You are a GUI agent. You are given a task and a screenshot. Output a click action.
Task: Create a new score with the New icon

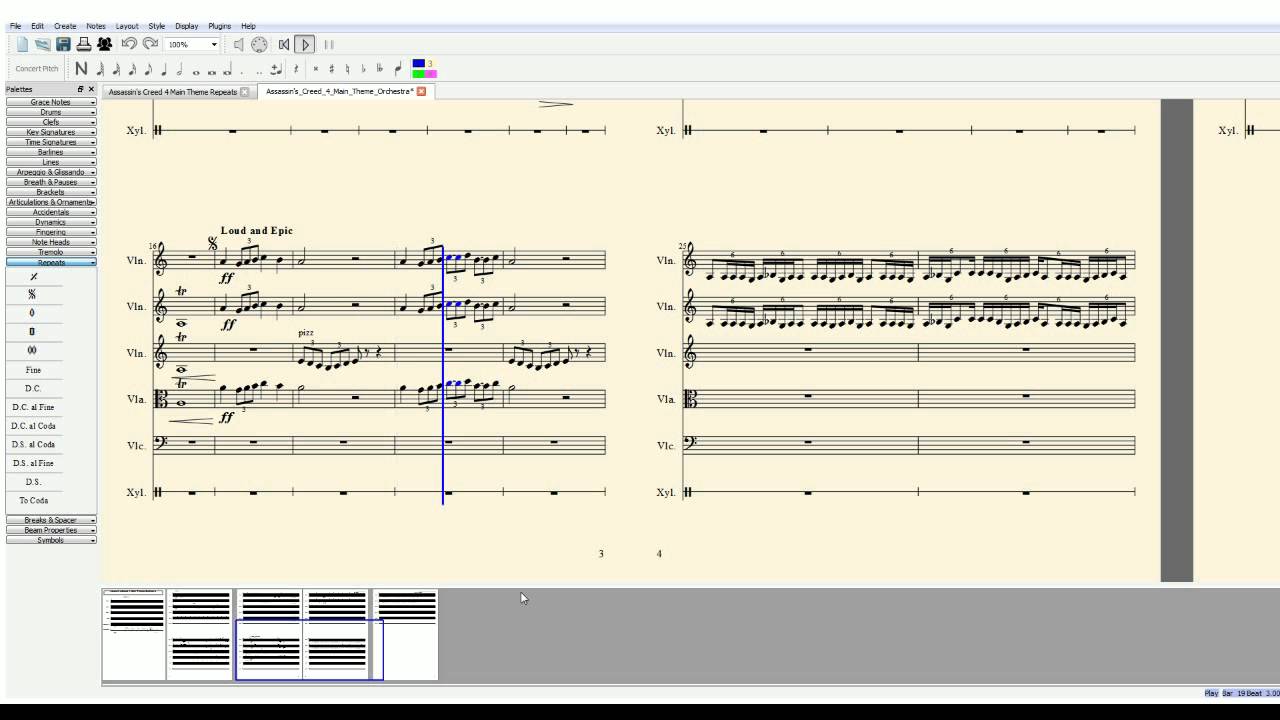(22, 44)
